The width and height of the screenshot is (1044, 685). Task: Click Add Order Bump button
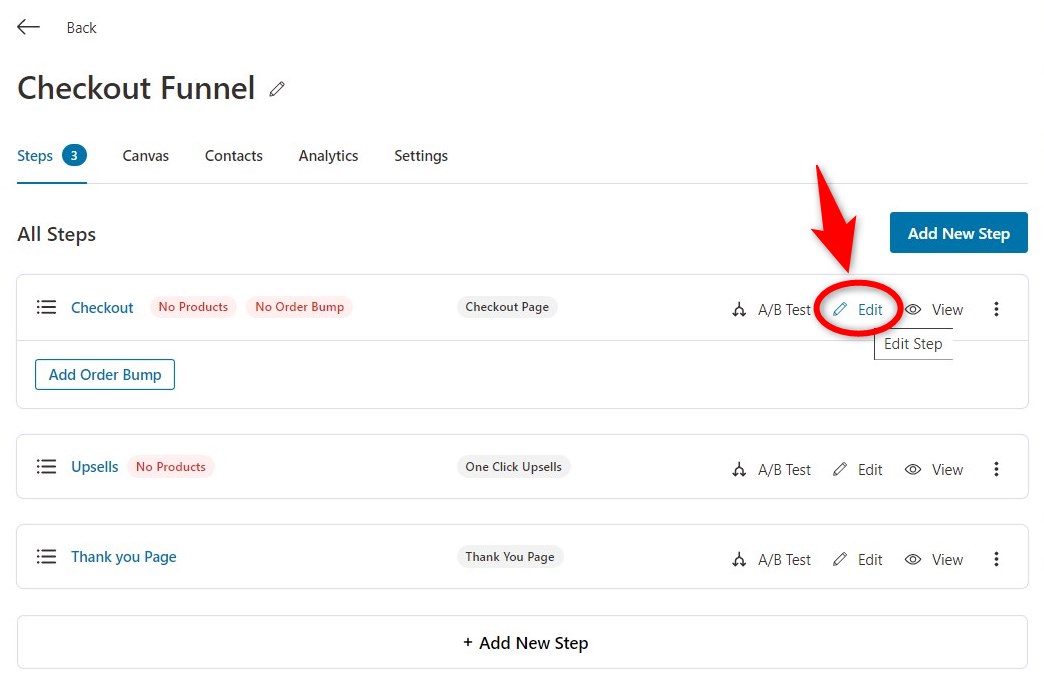click(x=105, y=375)
